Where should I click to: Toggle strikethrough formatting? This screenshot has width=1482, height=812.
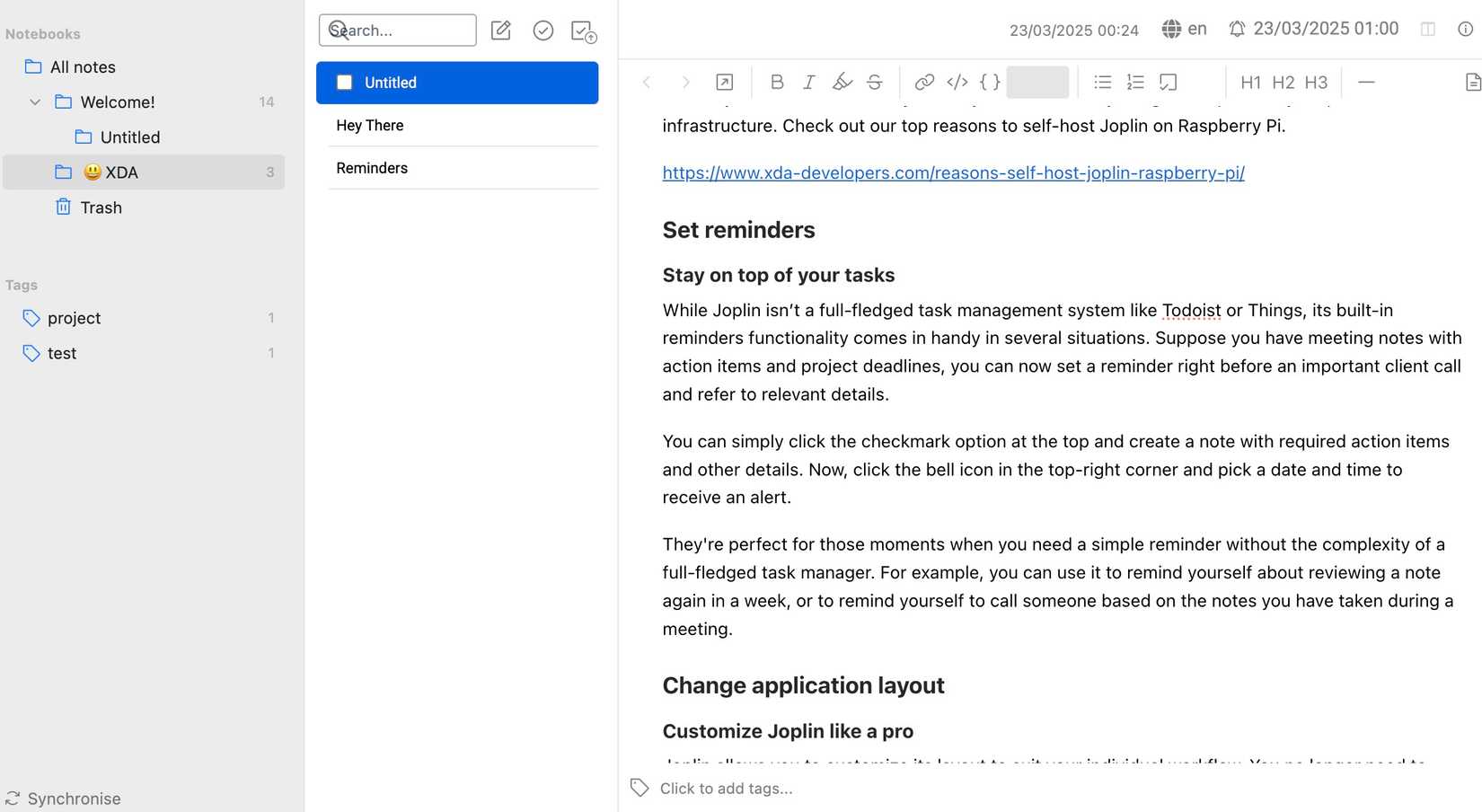click(874, 82)
